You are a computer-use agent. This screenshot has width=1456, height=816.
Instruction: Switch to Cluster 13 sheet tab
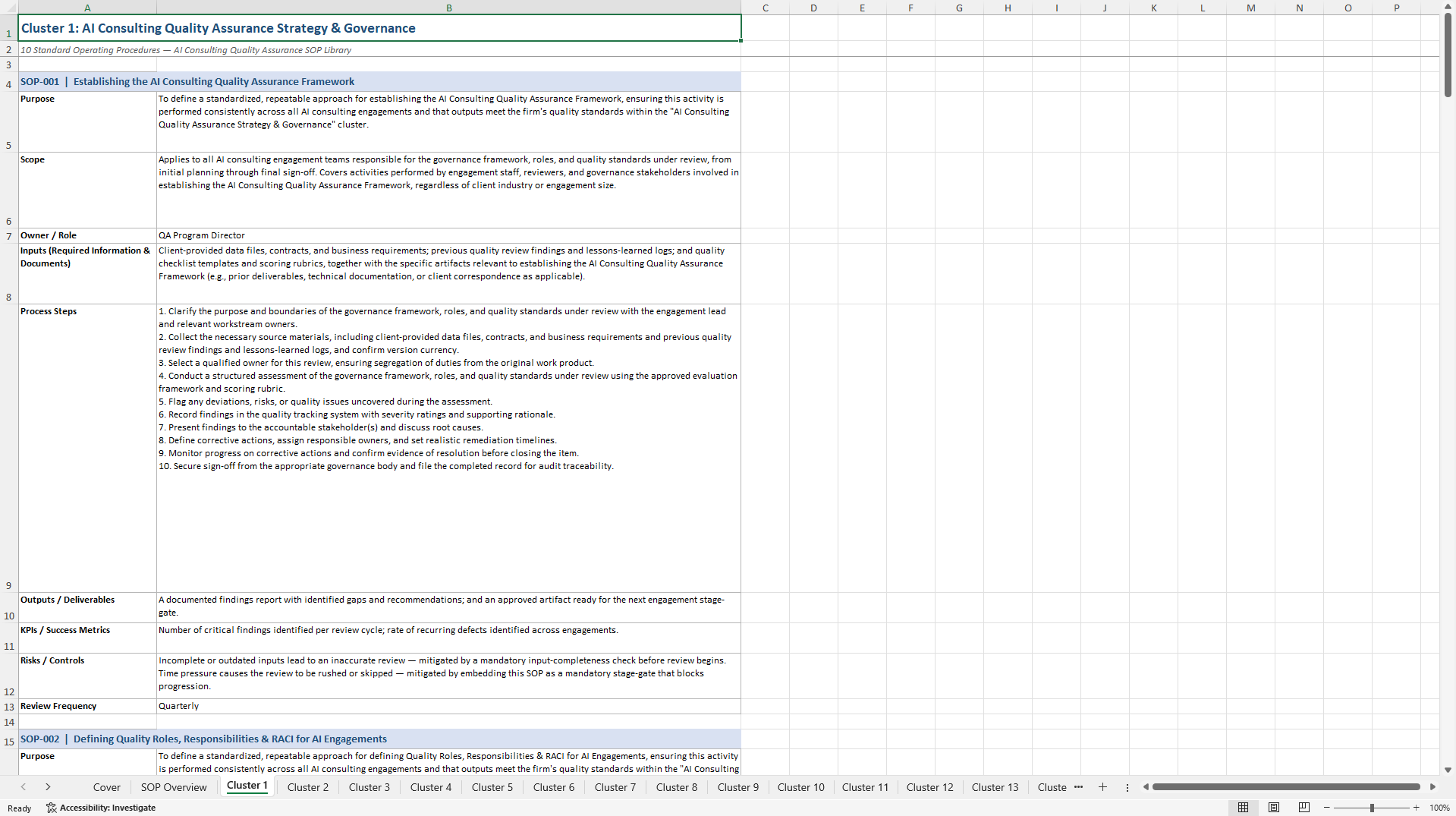point(995,787)
